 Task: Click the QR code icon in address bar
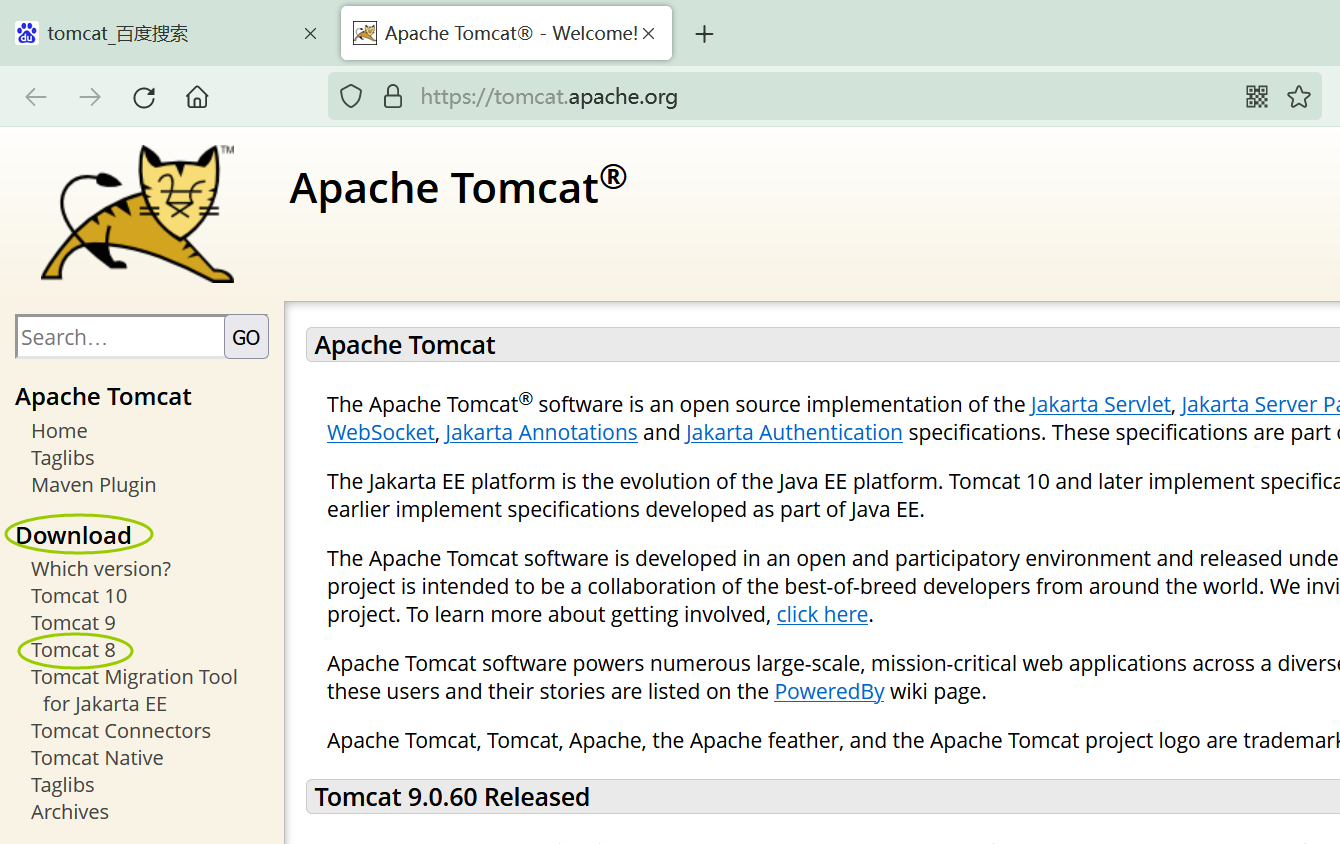point(1256,96)
